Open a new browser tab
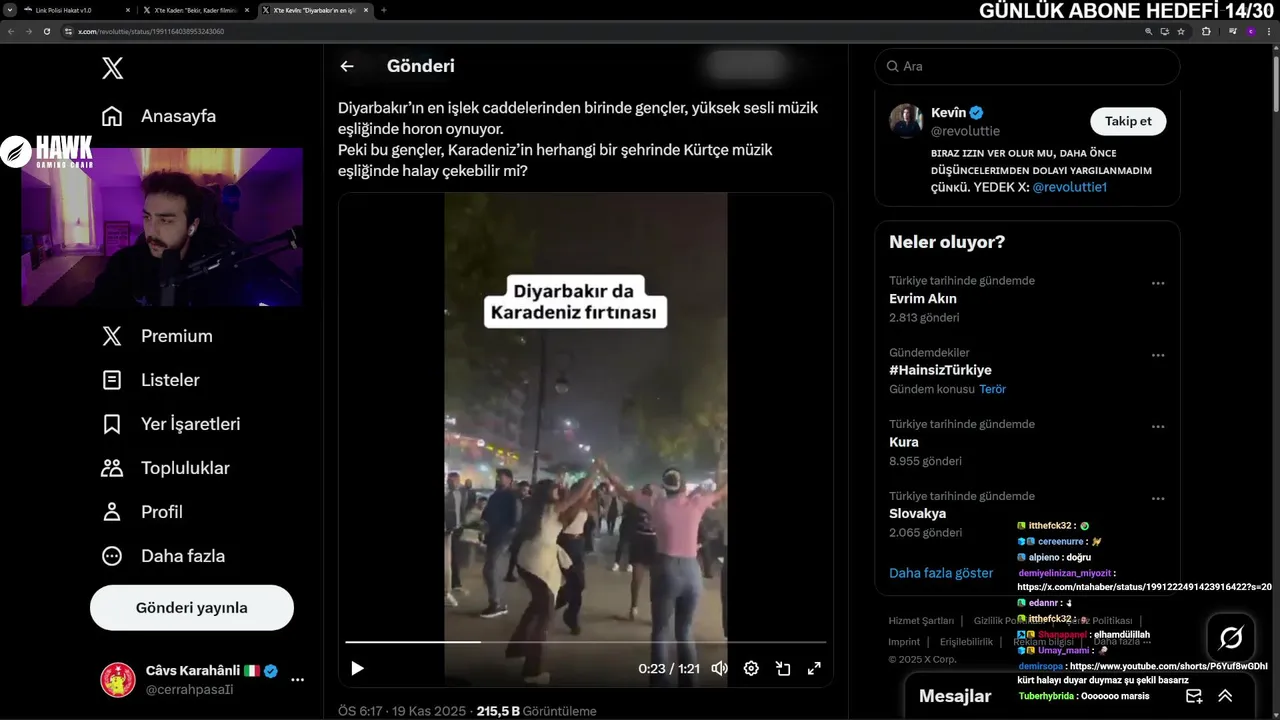The image size is (1280, 720). coord(384,10)
